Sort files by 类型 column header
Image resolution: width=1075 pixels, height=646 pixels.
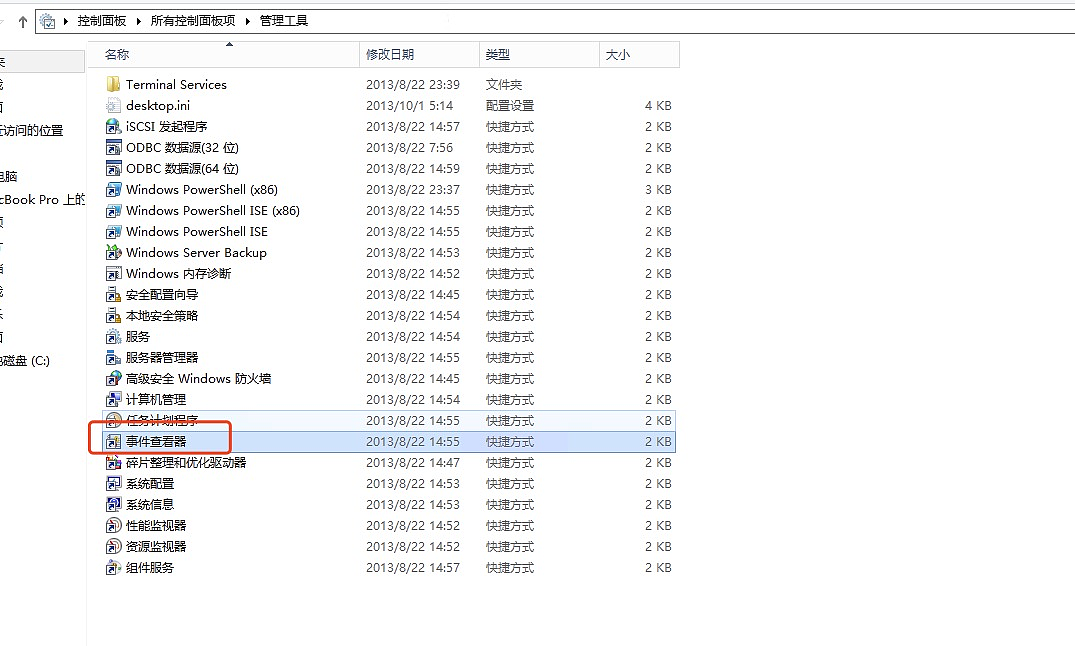pos(498,55)
